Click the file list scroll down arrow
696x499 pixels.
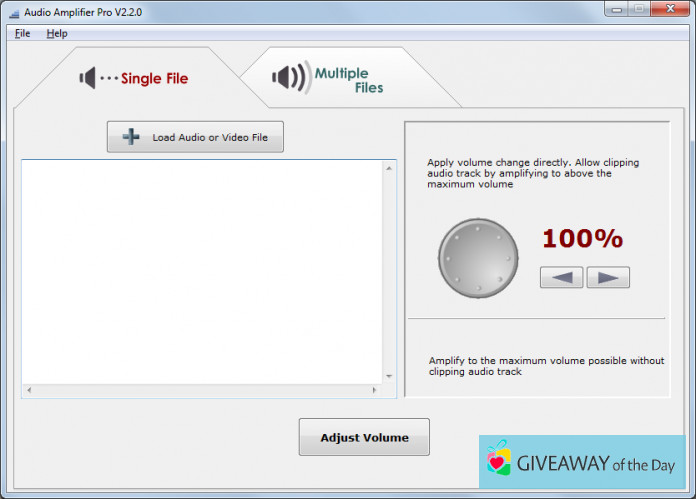[390, 376]
